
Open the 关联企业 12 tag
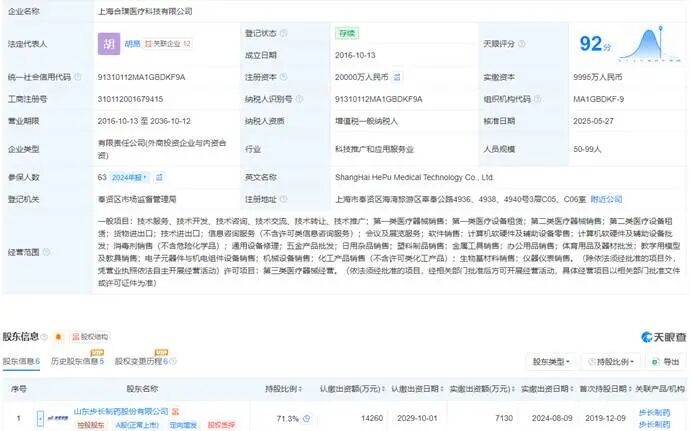tap(168, 44)
